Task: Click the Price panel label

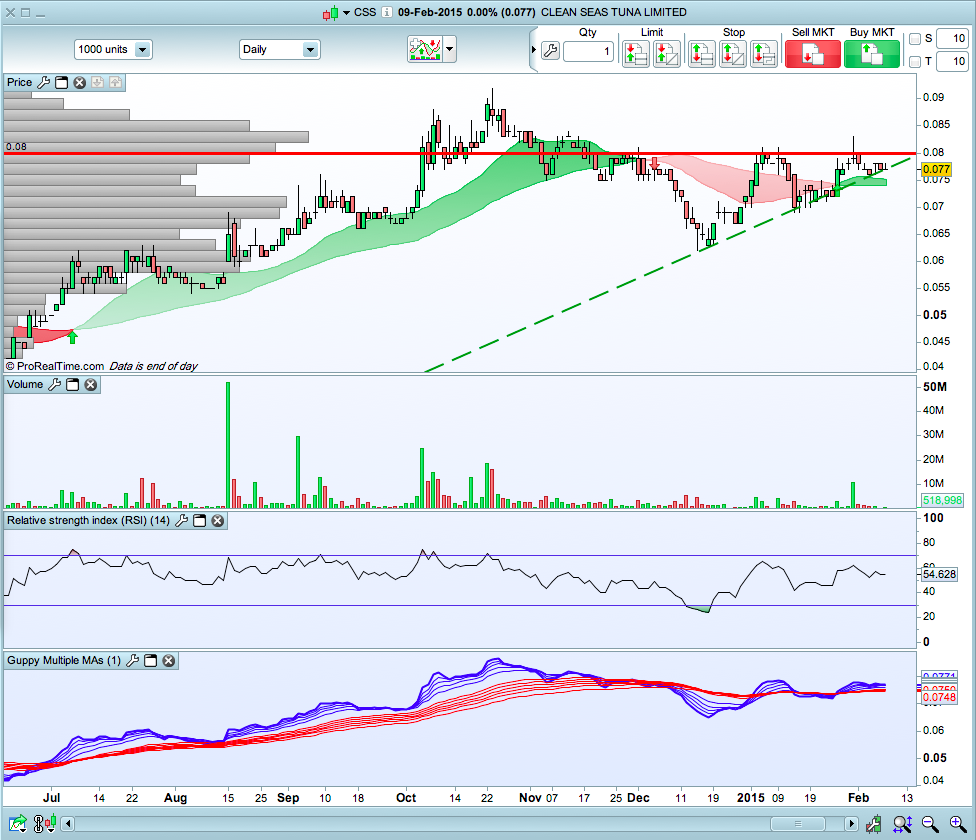Action: click(19, 82)
